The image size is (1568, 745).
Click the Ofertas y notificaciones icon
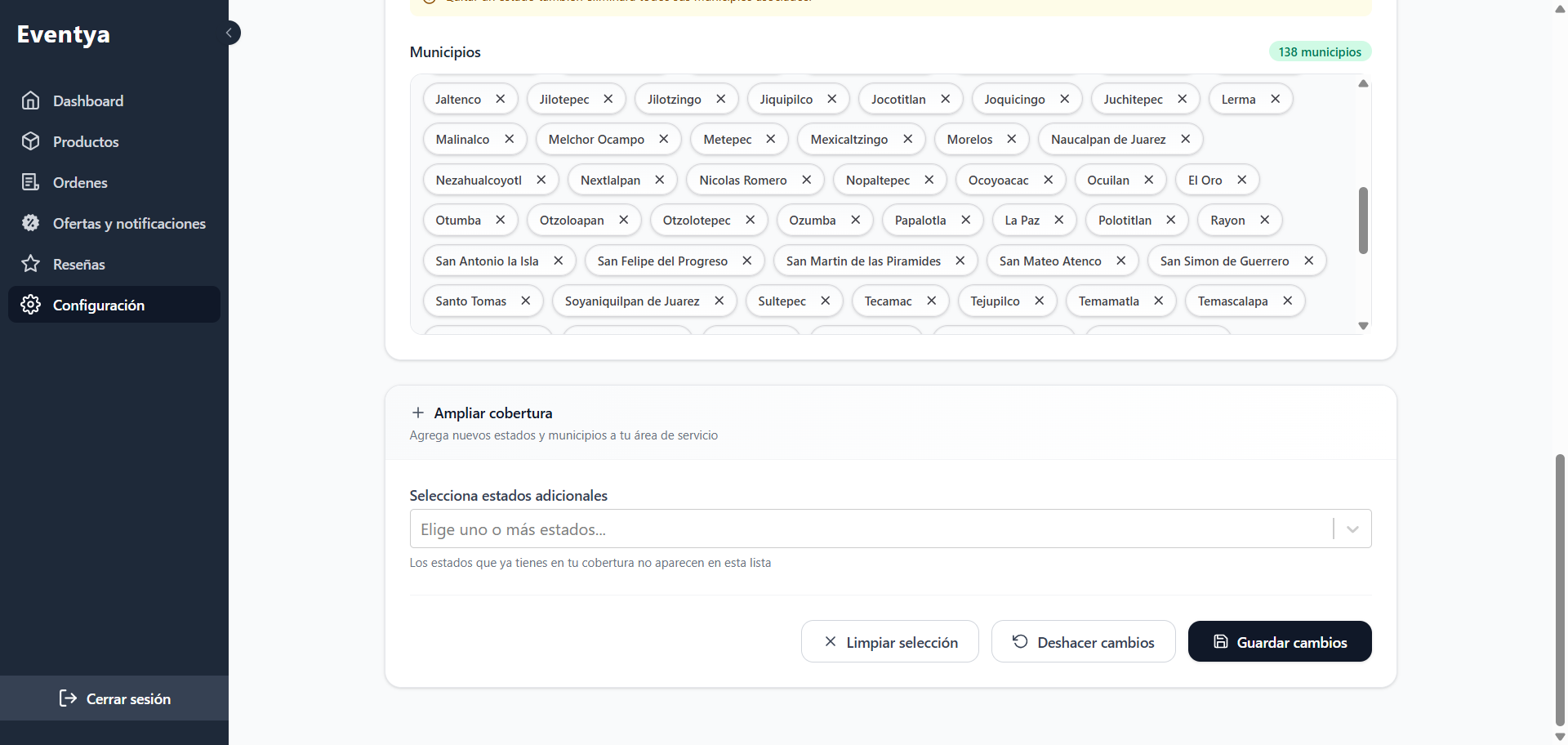coord(31,222)
